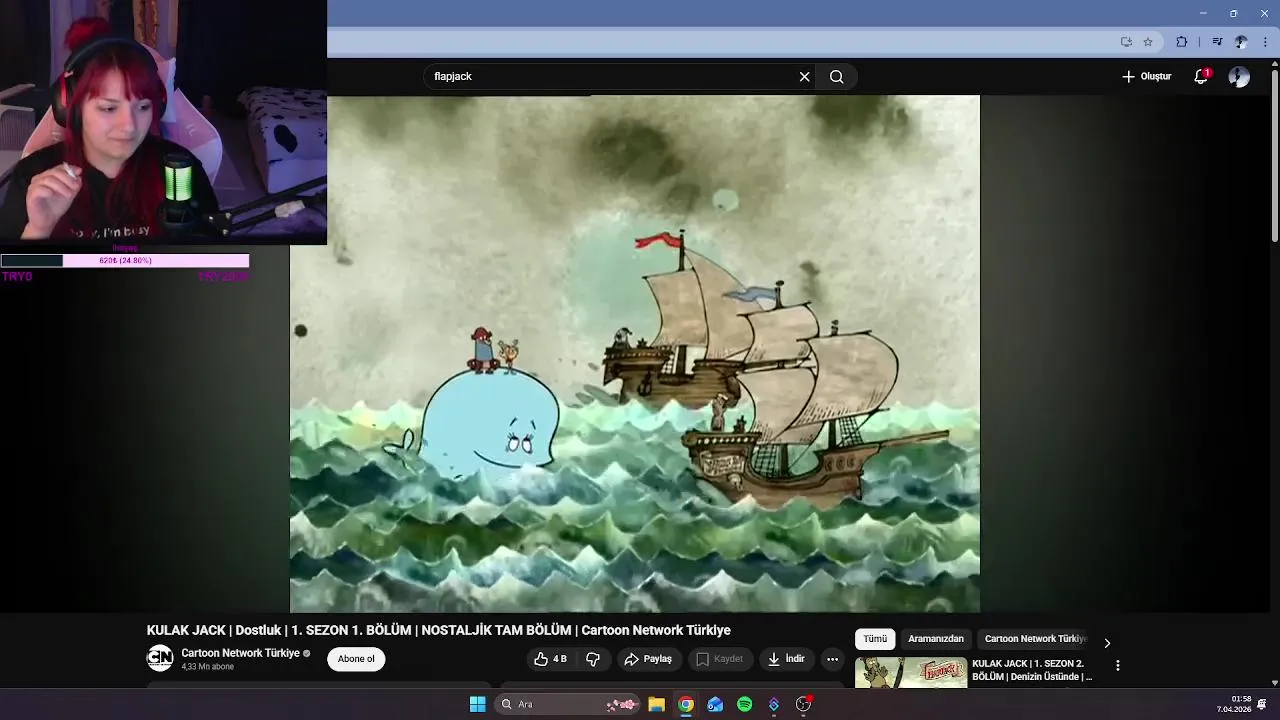Like the video with thumbs up
The image size is (1280, 720).
pos(550,659)
